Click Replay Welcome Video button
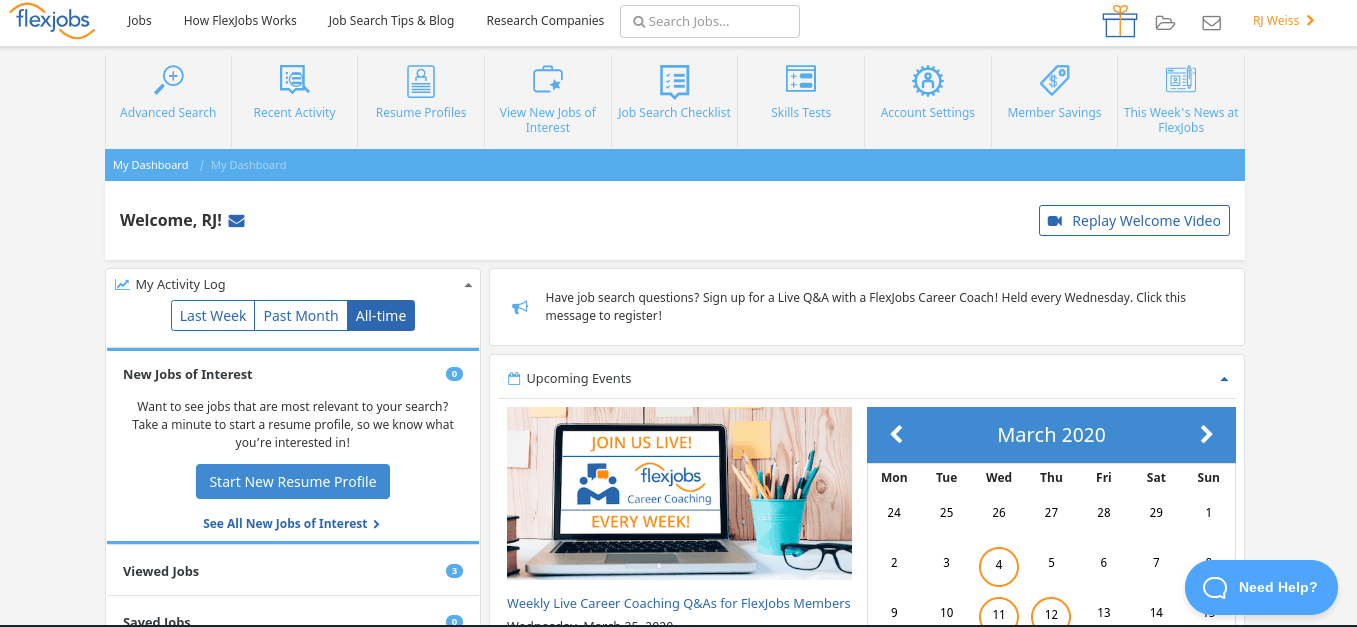Image resolution: width=1357 pixels, height=627 pixels. pyautogui.click(x=1134, y=221)
